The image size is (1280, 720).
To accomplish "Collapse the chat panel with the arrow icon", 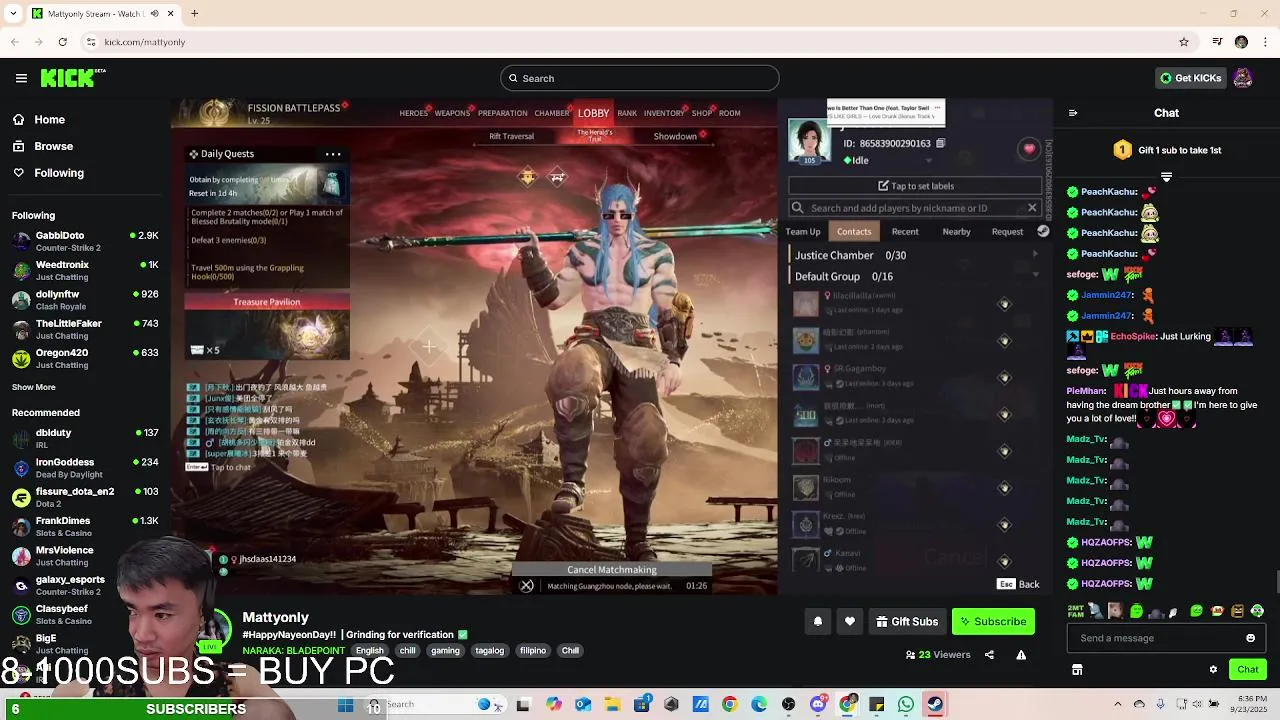I will pyautogui.click(x=1073, y=113).
